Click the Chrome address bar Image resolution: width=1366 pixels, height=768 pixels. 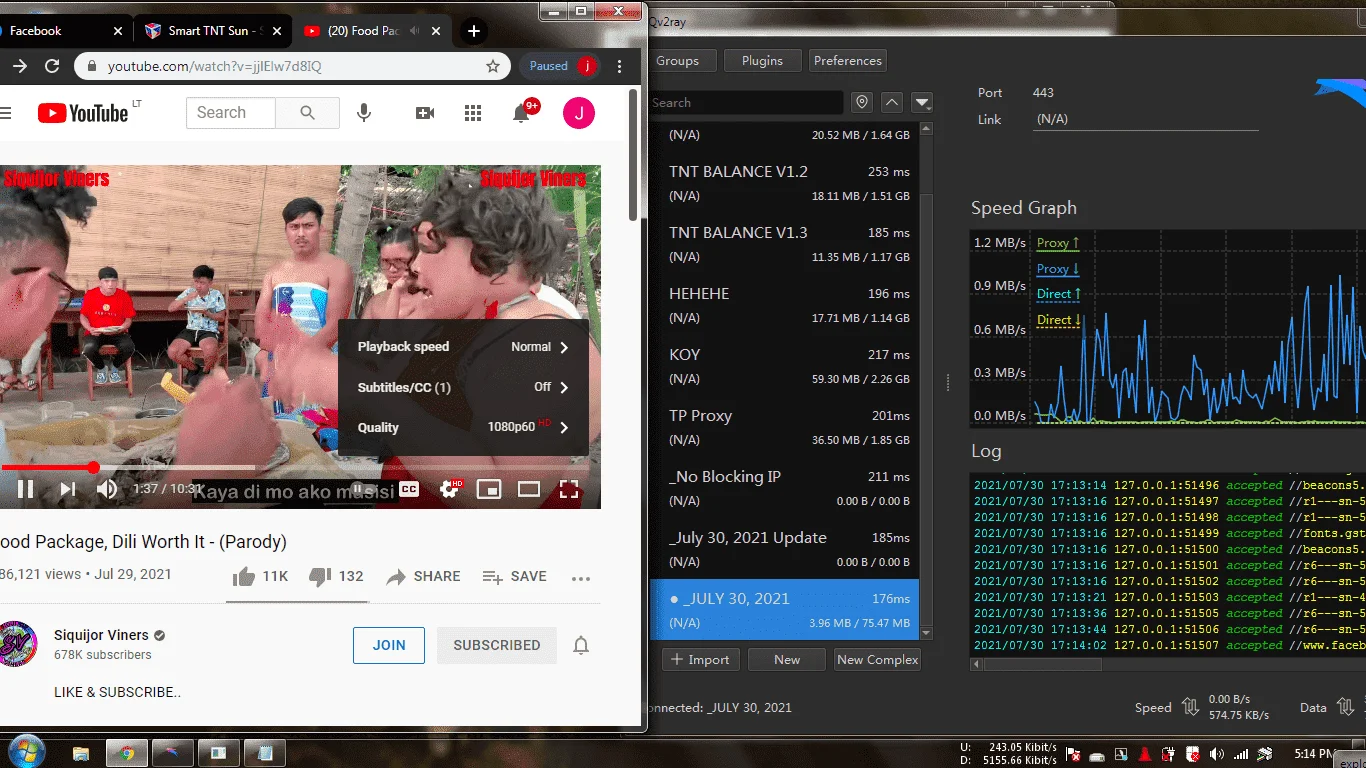pyautogui.click(x=290, y=66)
